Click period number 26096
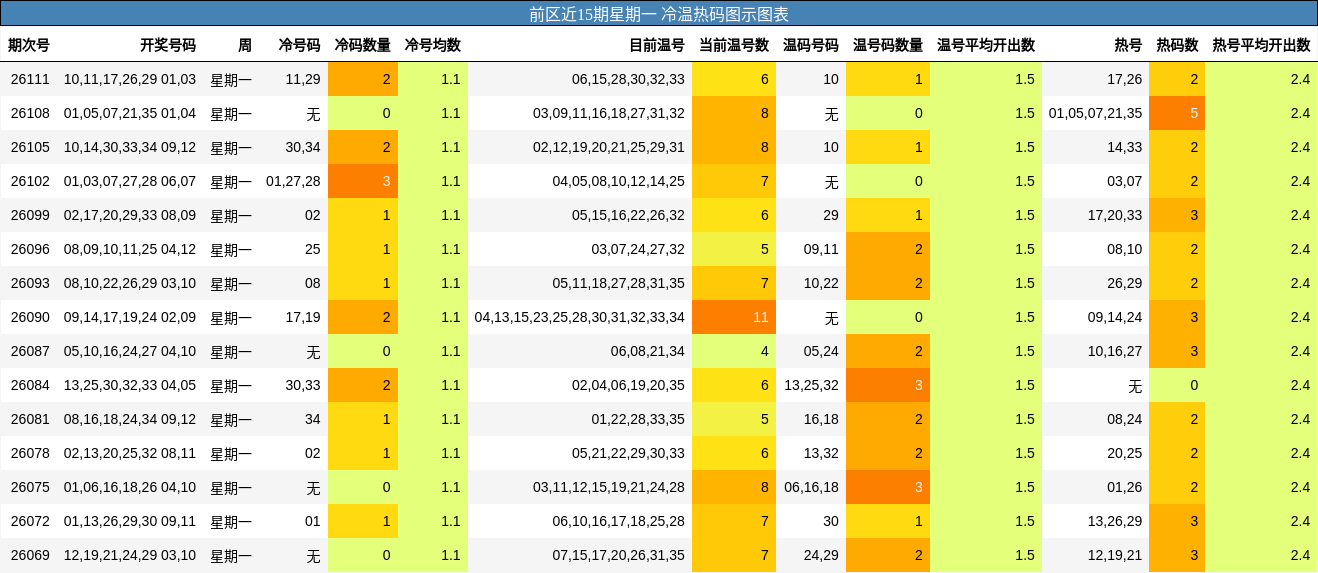This screenshot has height=573, width=1318. [30, 249]
